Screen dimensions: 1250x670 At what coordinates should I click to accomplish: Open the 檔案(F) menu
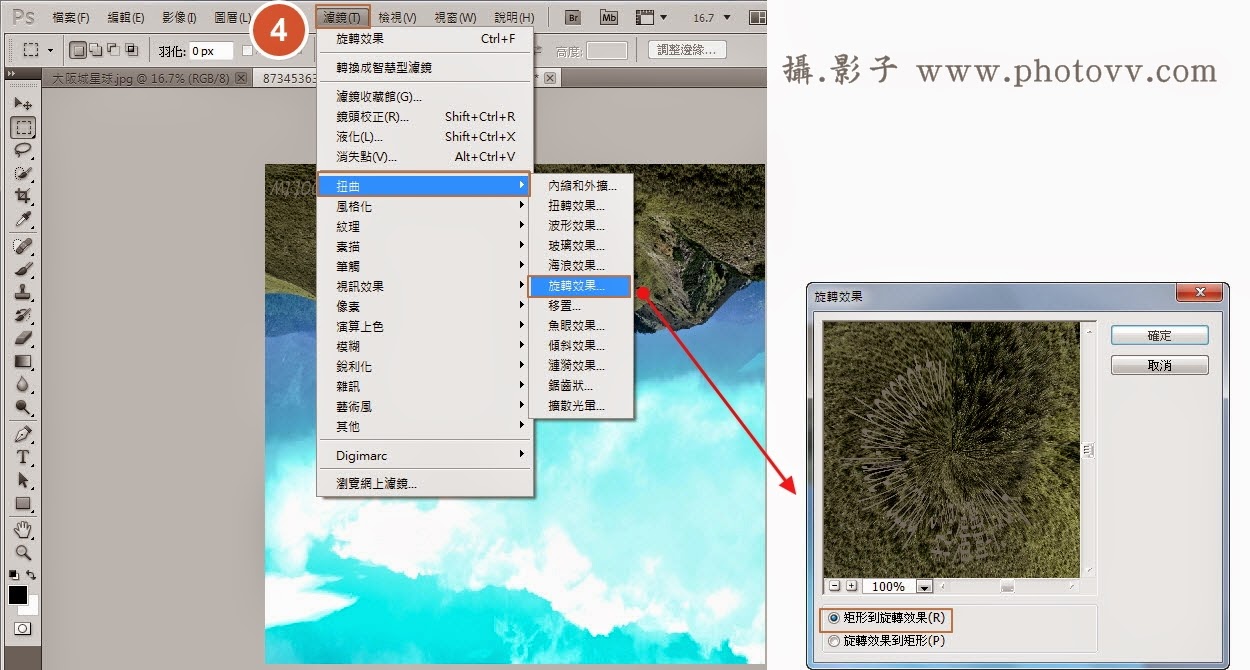[x=70, y=18]
